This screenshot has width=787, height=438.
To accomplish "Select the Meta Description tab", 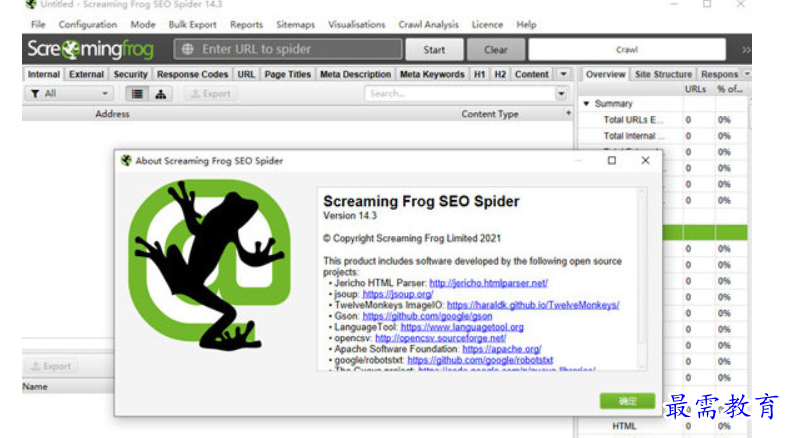I will point(355,74).
